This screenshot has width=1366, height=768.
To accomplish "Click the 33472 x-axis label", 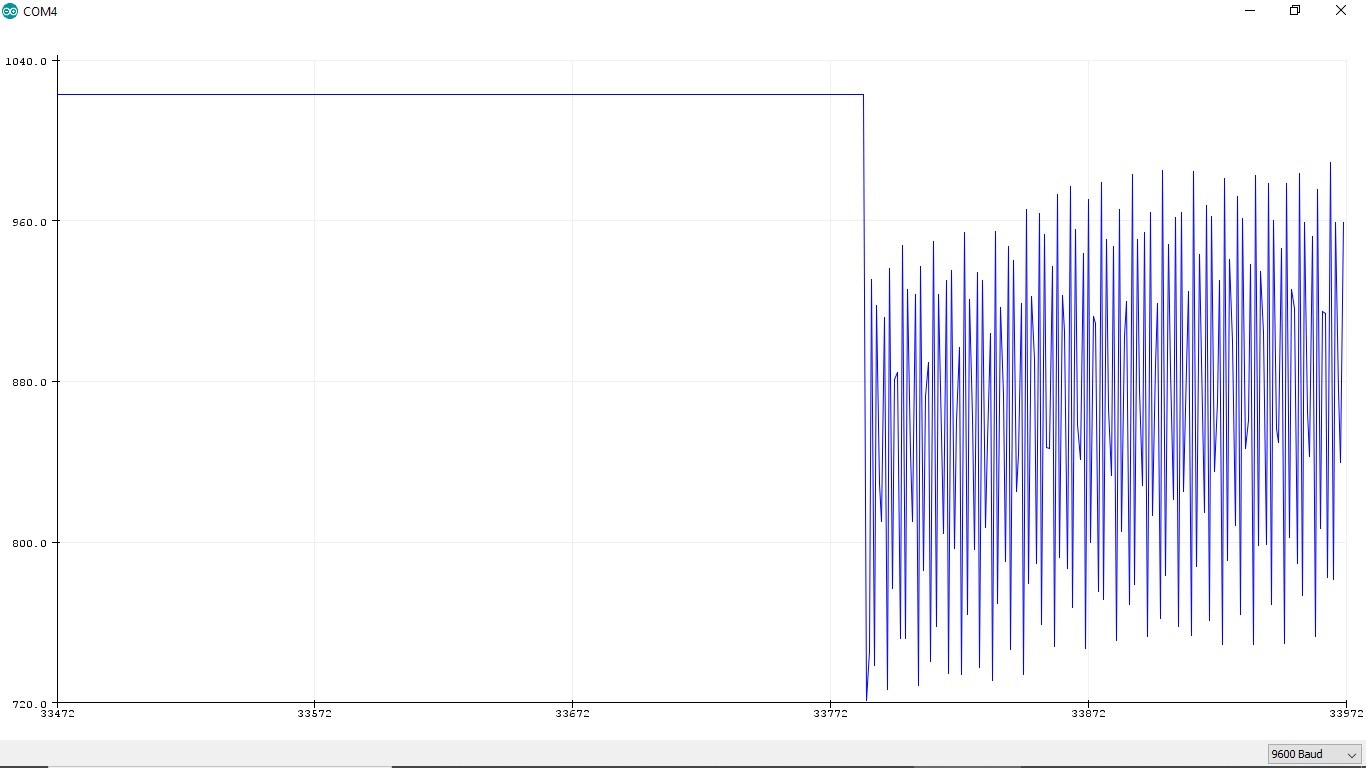I will pos(57,714).
